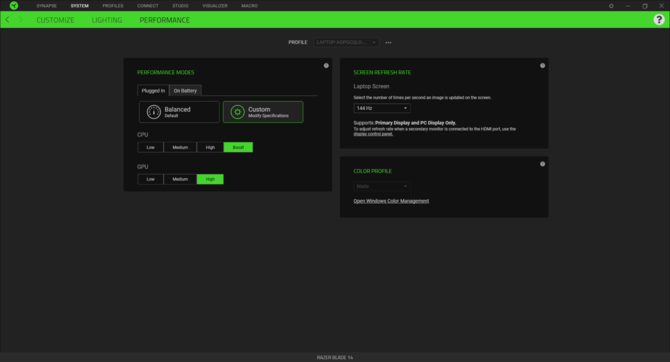Set GPU to Medium
Screen dimensions: 670x362
(180, 179)
